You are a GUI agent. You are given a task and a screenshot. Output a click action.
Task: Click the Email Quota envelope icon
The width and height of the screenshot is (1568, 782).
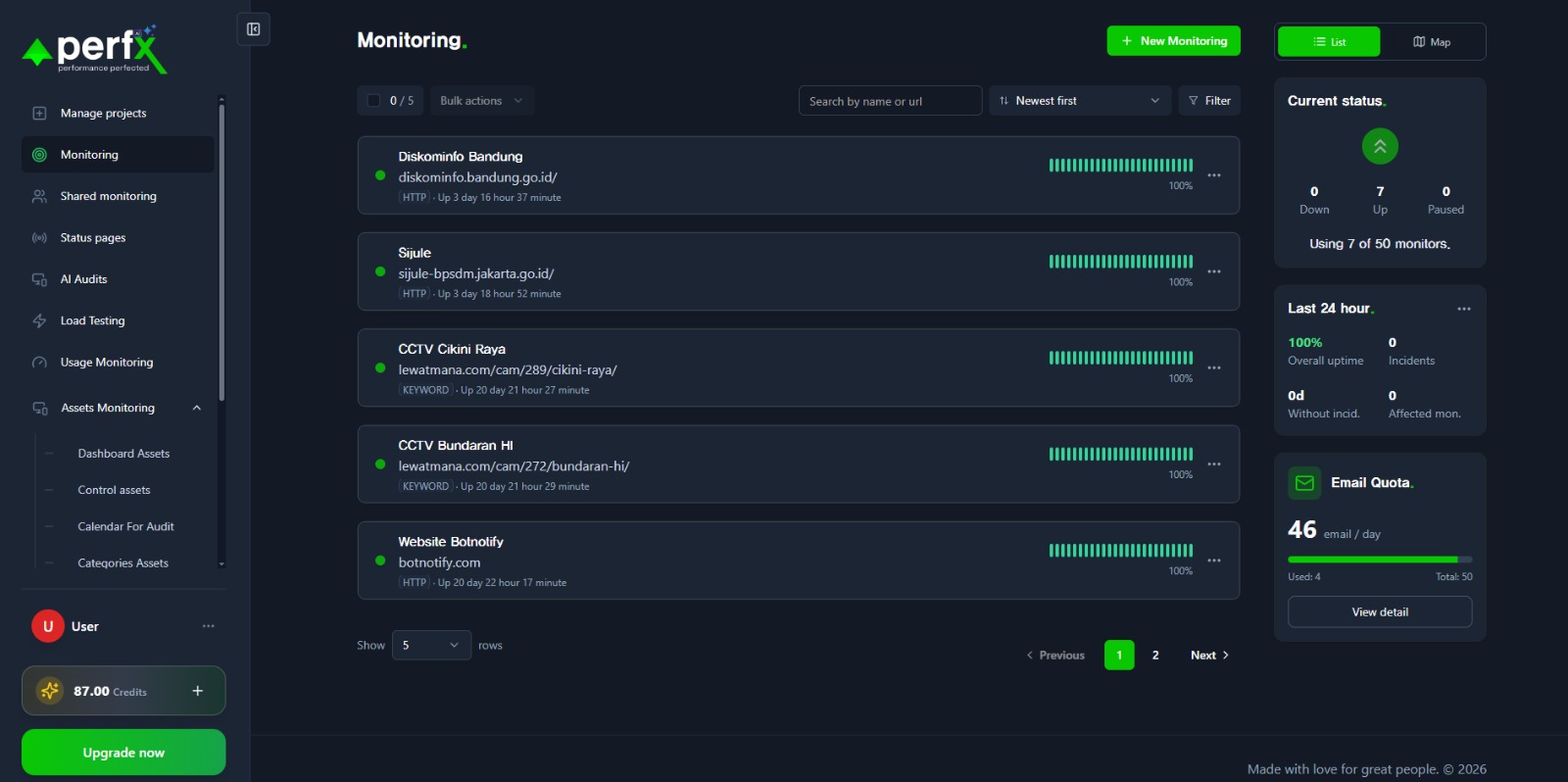(x=1304, y=483)
